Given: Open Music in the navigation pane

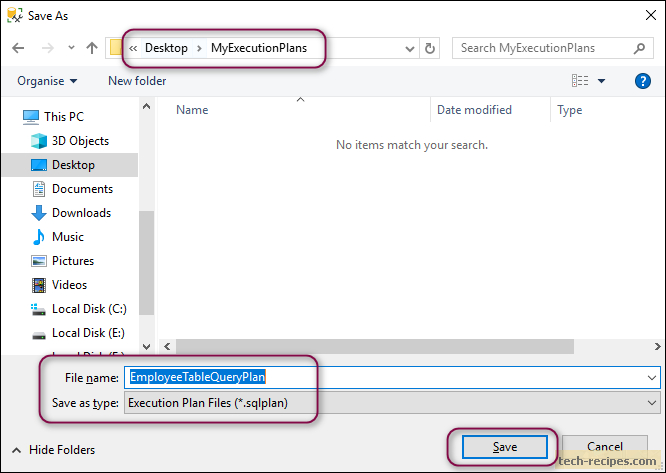Looking at the screenshot, I should click(x=68, y=237).
